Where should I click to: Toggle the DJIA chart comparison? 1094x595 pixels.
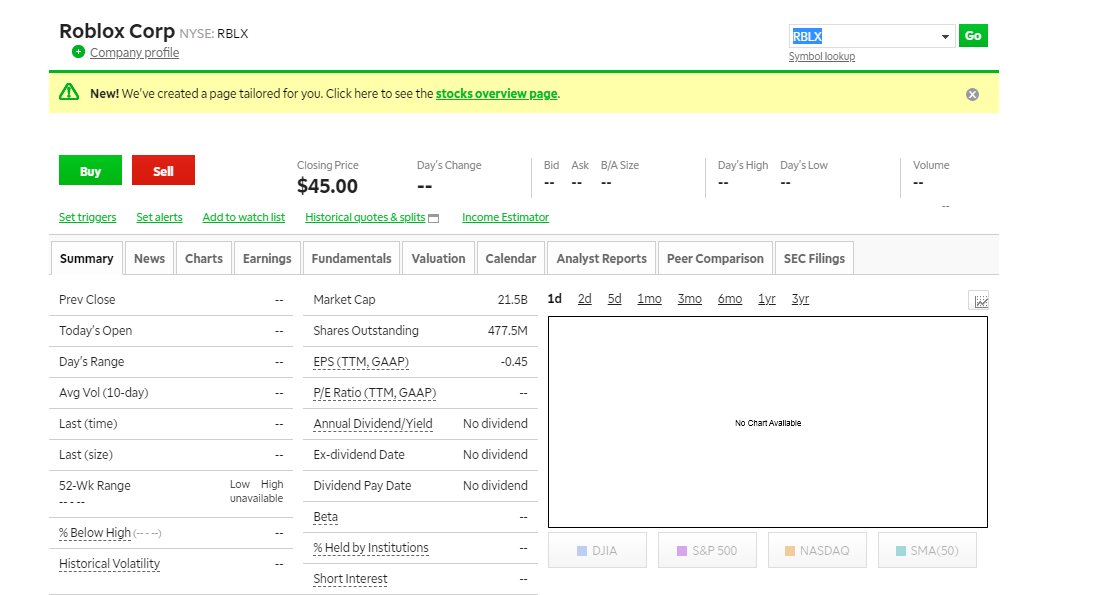pyautogui.click(x=597, y=550)
